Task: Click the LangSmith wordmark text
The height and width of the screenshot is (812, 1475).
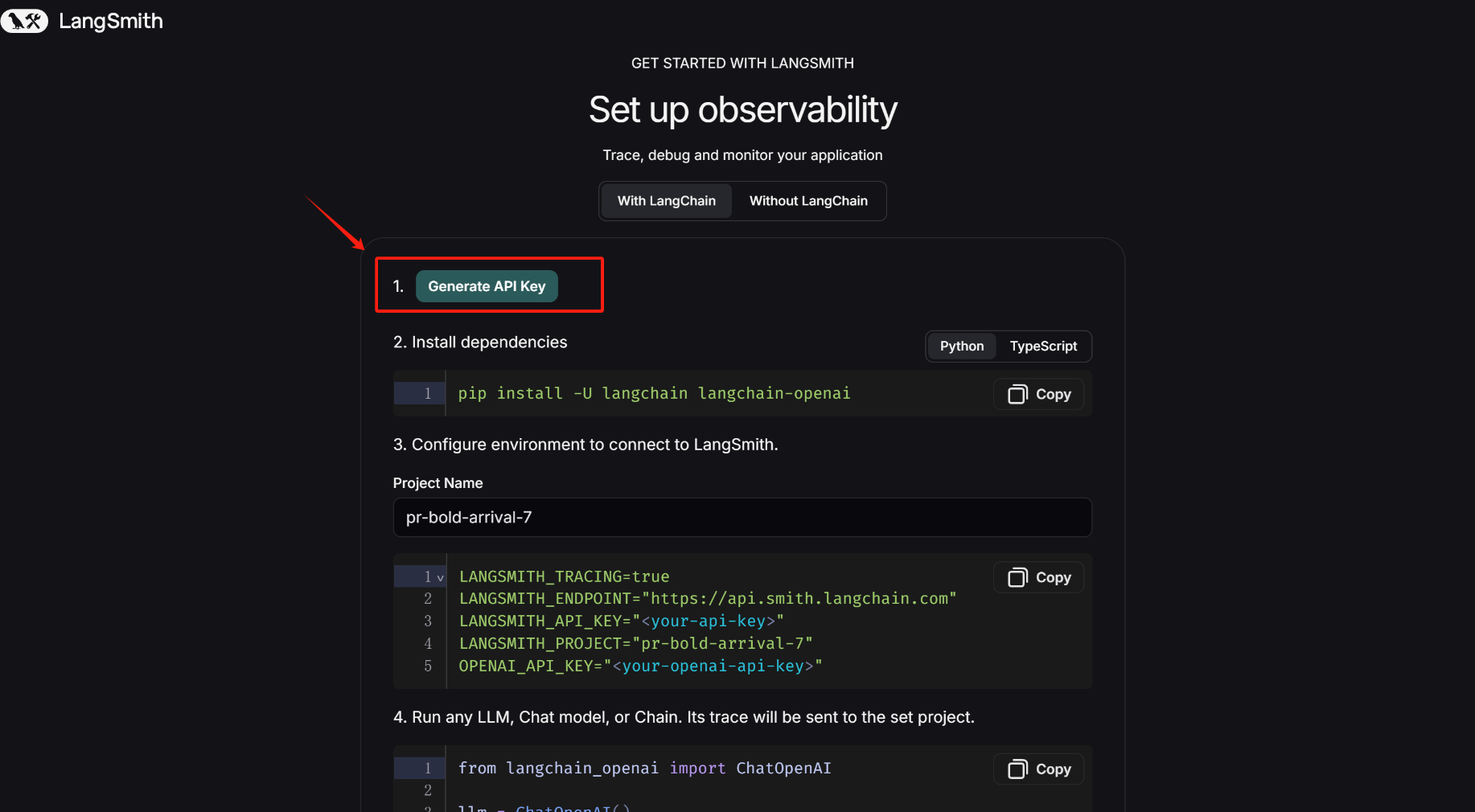Action: [111, 21]
